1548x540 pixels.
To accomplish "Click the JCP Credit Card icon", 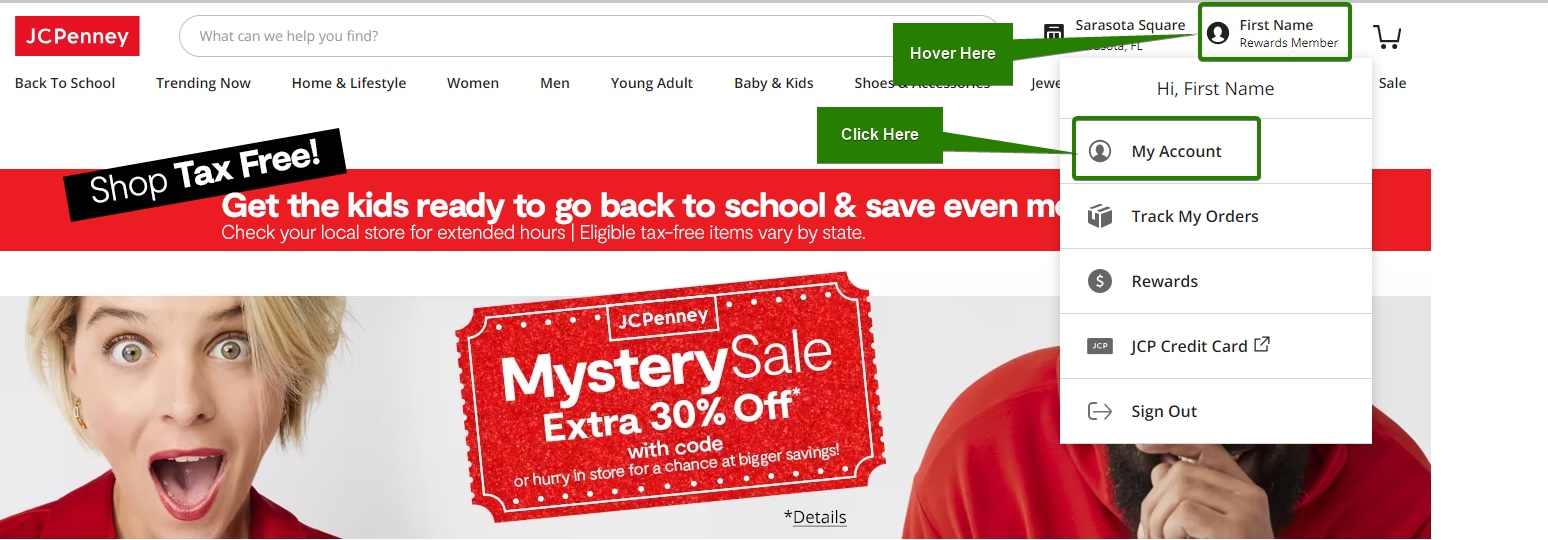I will pos(1100,346).
